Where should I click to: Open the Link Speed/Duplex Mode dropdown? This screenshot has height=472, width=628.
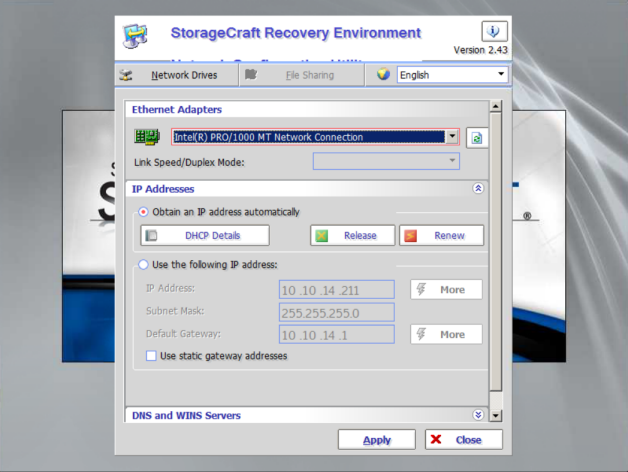(386, 161)
